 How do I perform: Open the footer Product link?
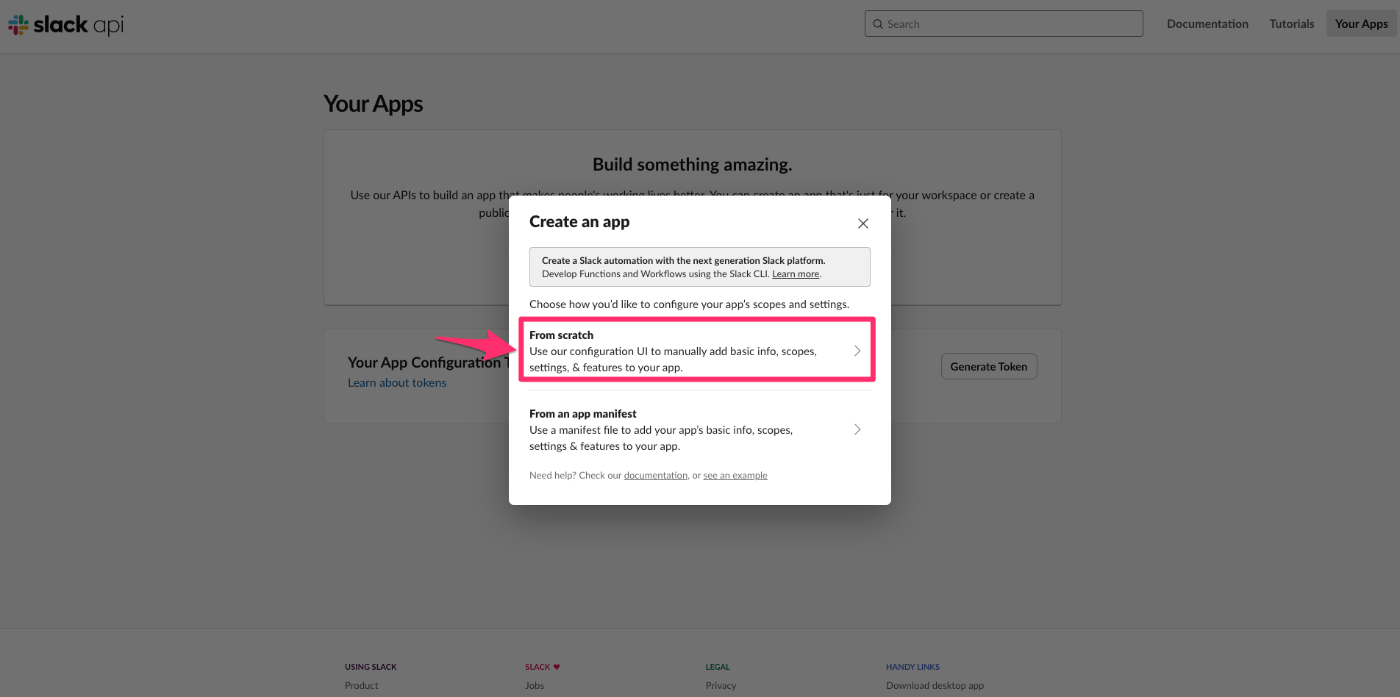click(362, 686)
